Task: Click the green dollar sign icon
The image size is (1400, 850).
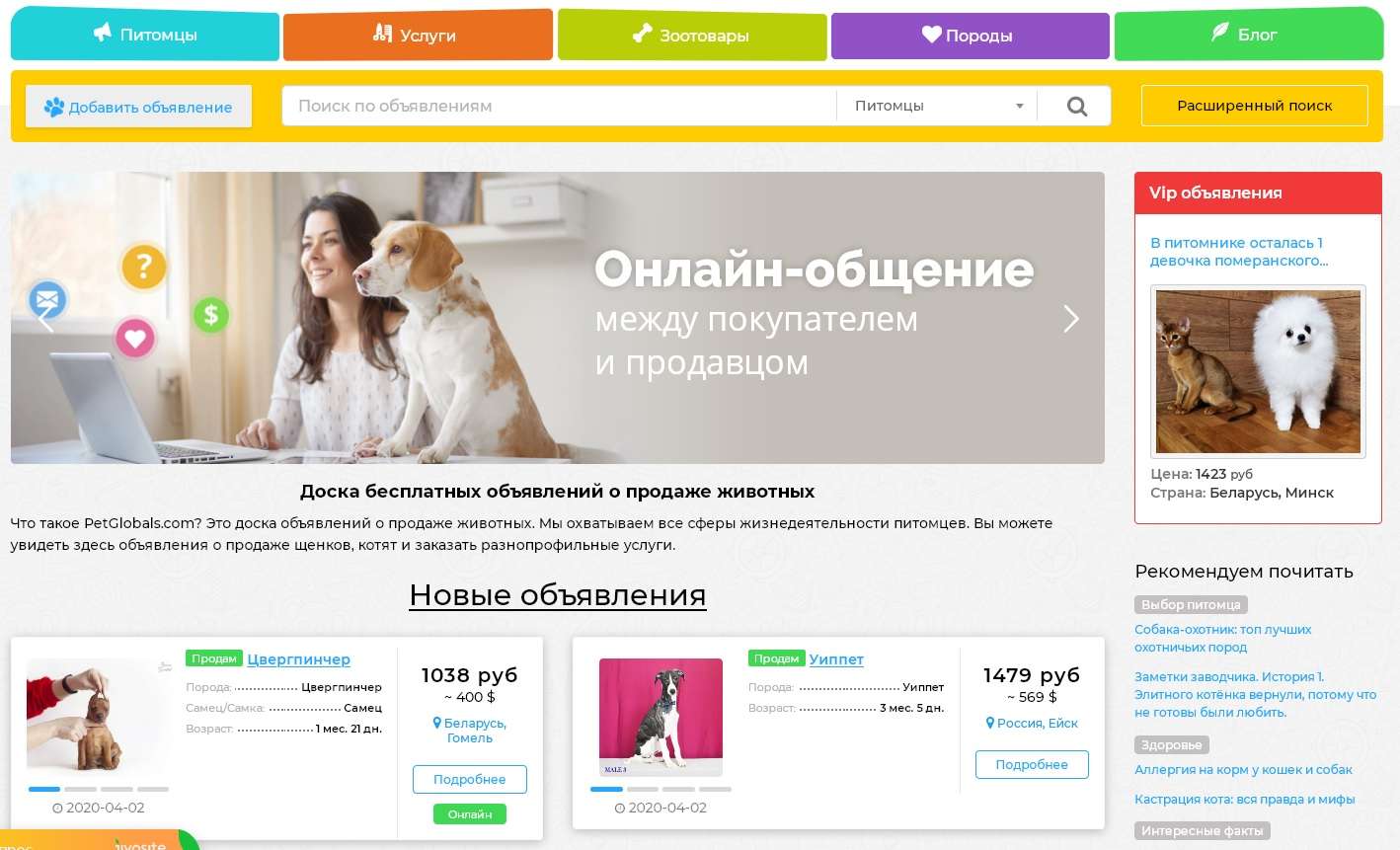Action: point(210,315)
